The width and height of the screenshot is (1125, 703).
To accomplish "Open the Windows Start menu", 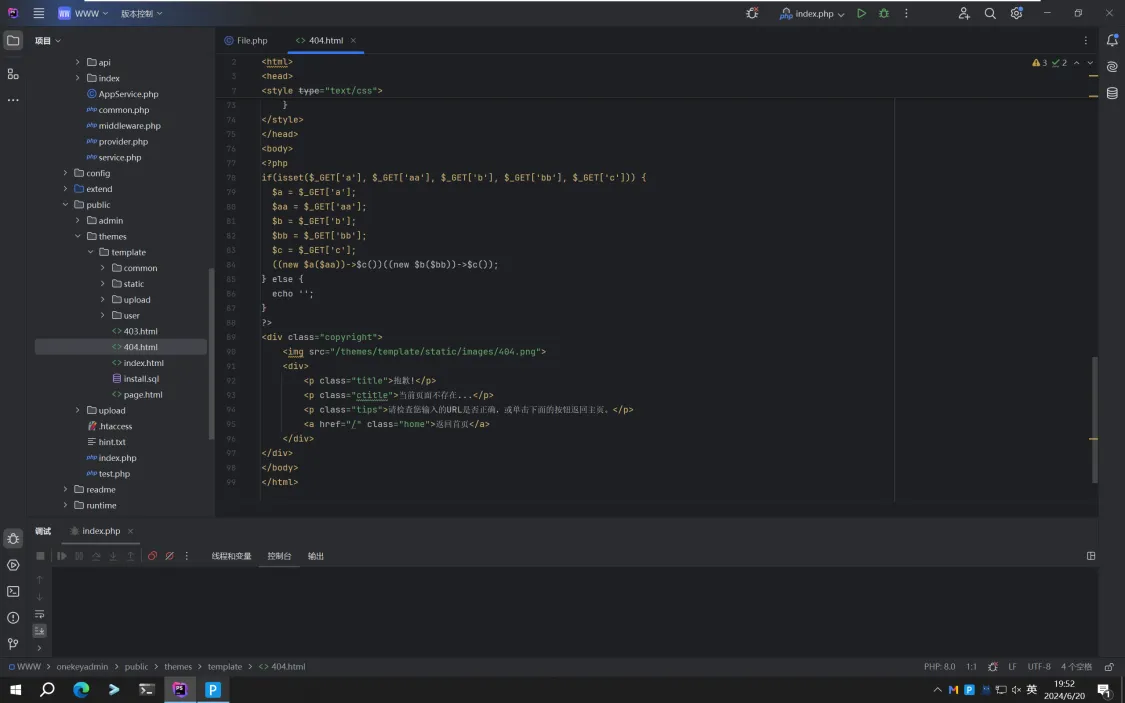I will (x=15, y=689).
